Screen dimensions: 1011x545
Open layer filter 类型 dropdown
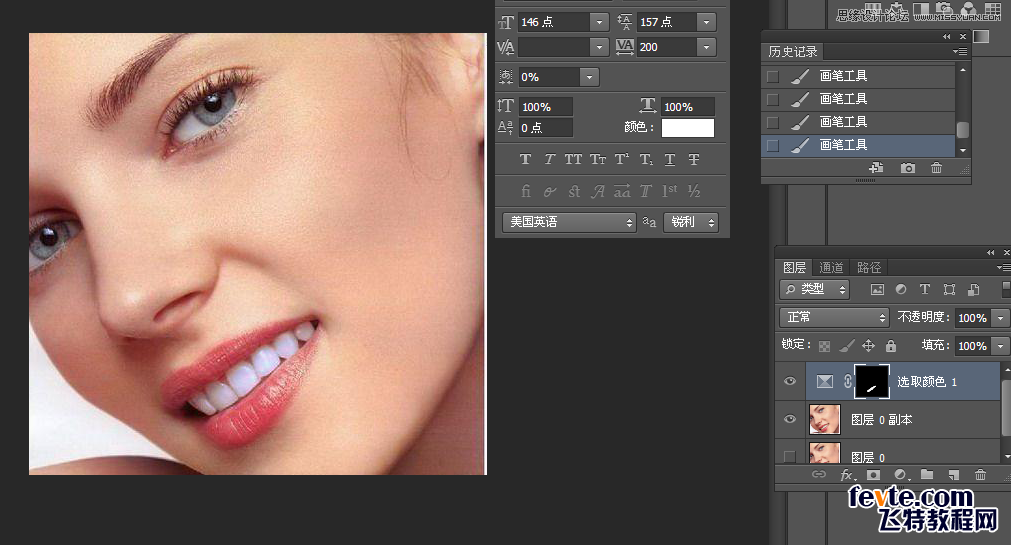tap(814, 290)
